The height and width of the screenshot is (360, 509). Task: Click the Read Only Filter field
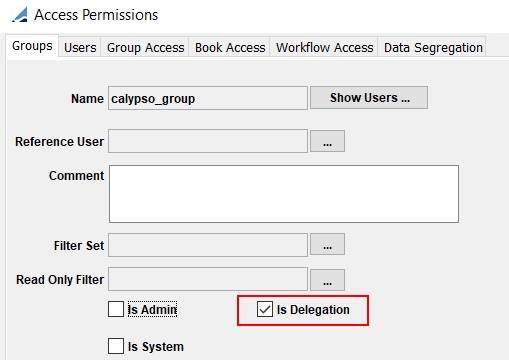(208, 279)
